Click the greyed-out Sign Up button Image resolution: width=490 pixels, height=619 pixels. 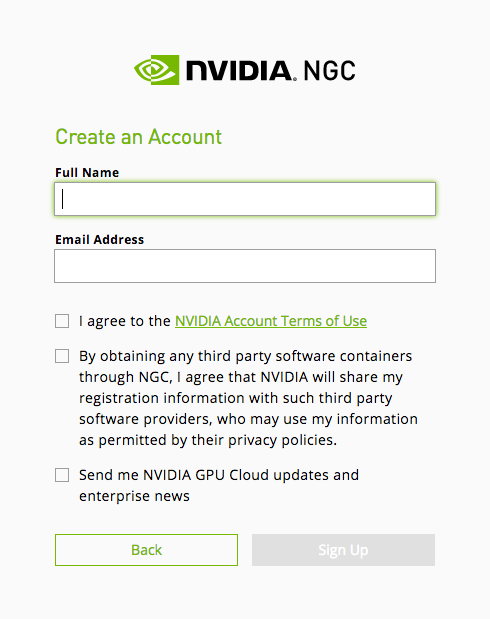coord(344,550)
